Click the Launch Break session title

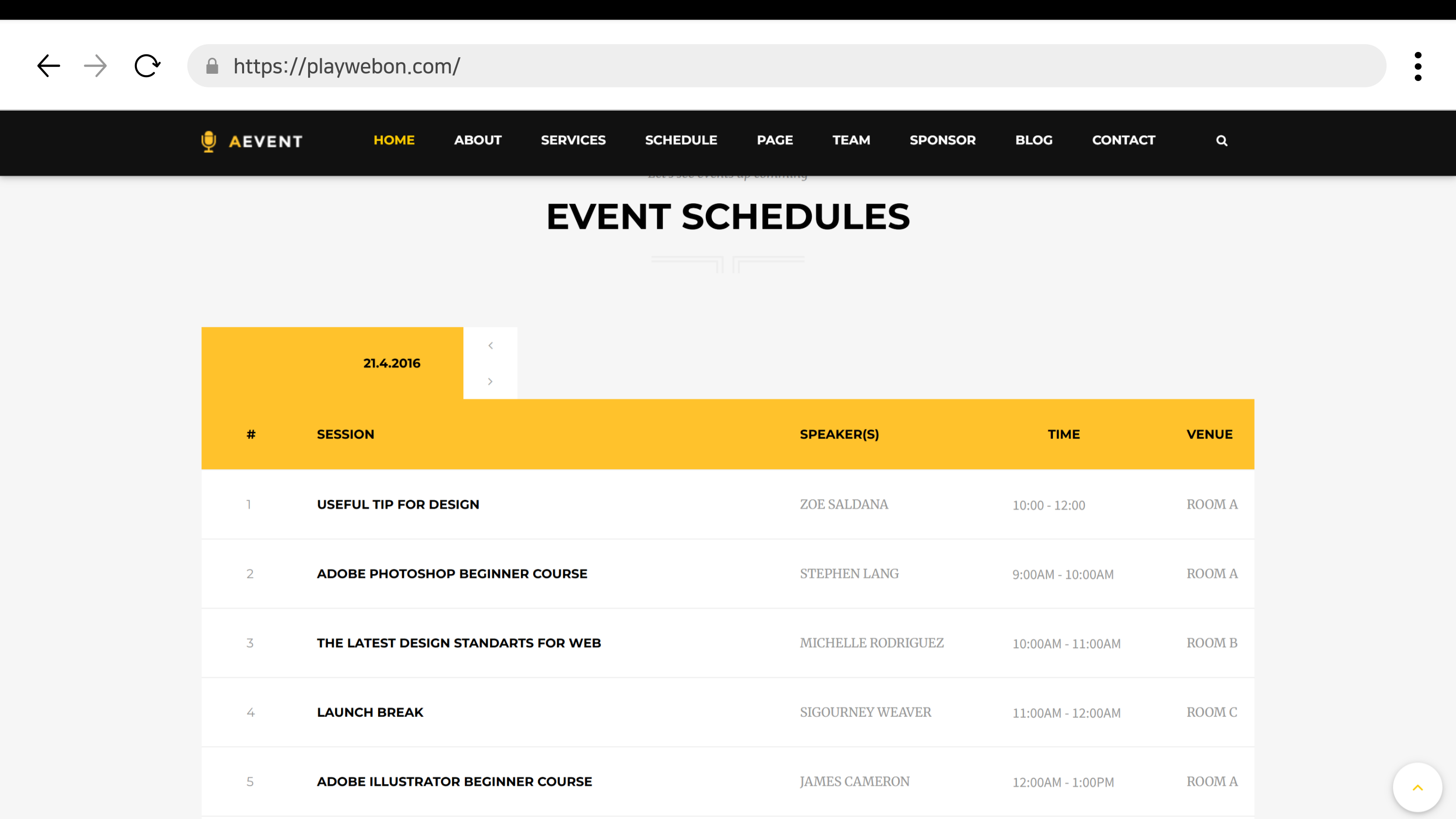[370, 712]
